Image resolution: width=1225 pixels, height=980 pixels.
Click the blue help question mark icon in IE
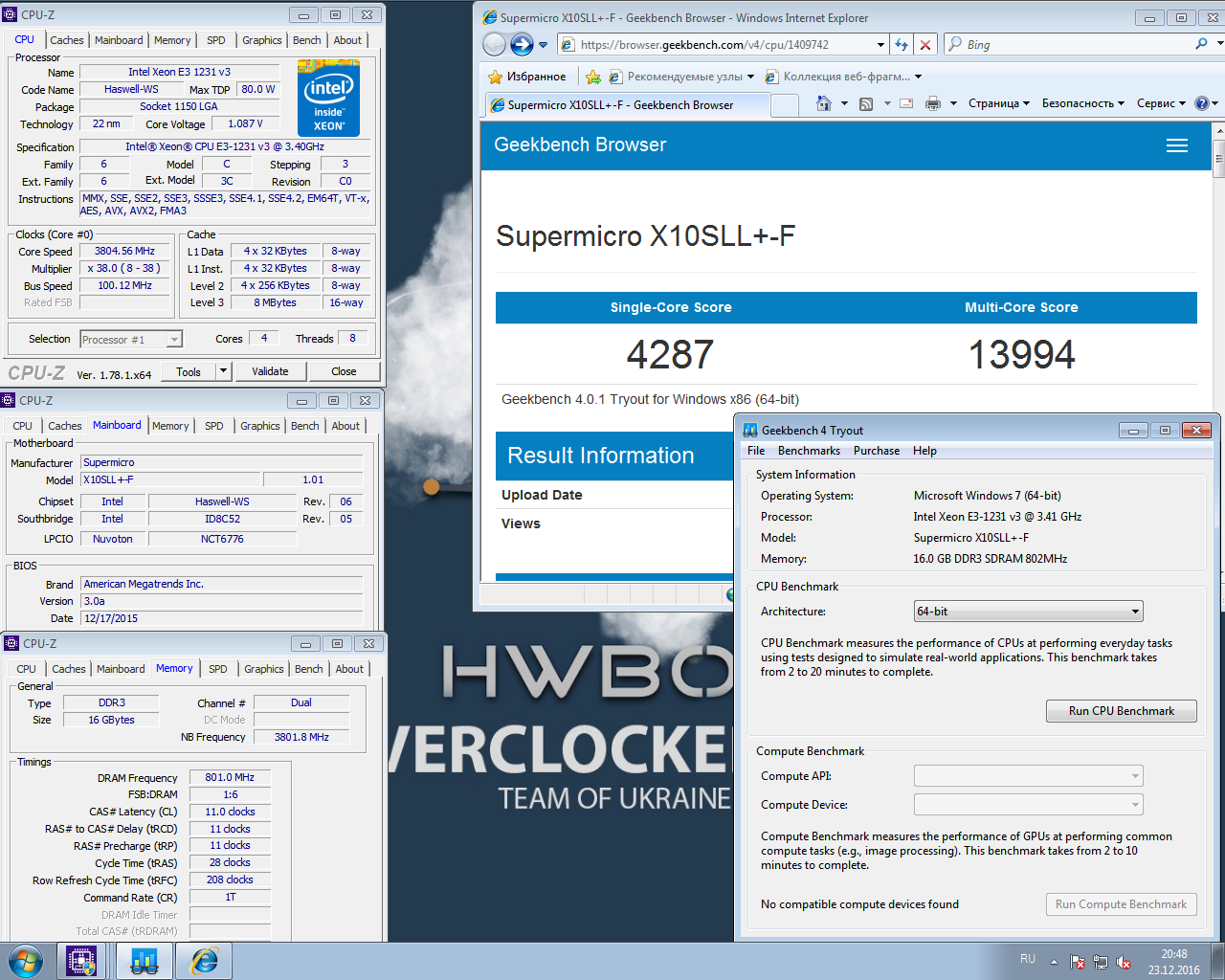pos(1201,103)
